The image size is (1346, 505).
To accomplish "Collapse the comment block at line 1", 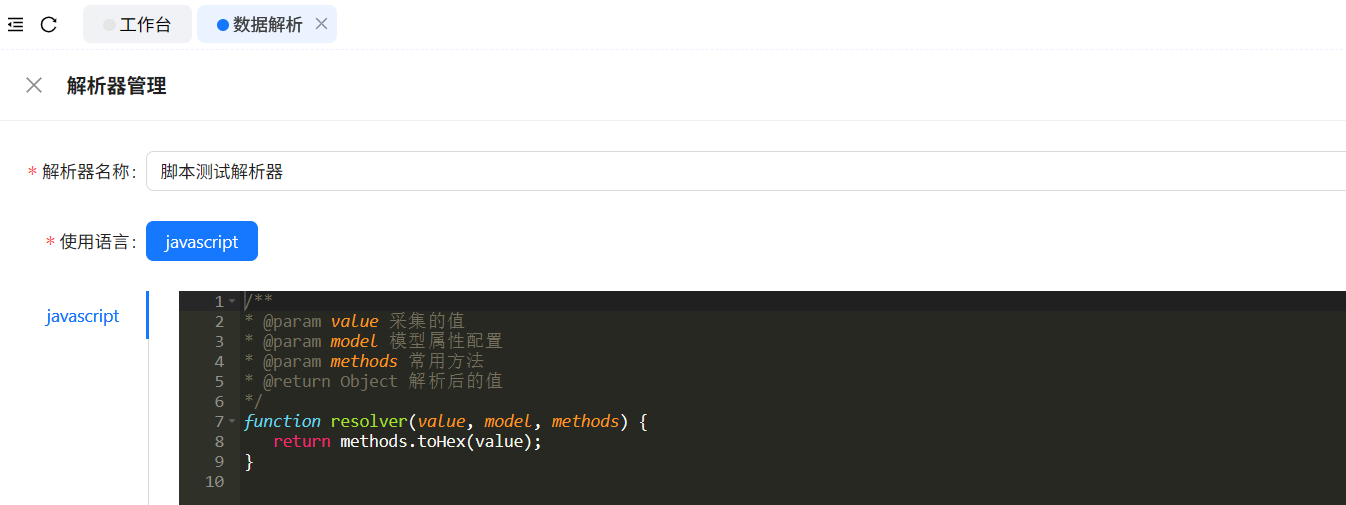I will (x=232, y=301).
